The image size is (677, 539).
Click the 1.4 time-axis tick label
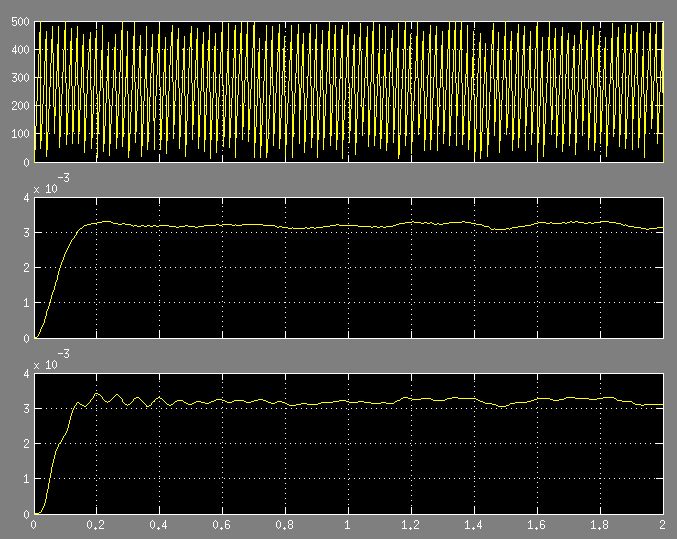point(474,525)
